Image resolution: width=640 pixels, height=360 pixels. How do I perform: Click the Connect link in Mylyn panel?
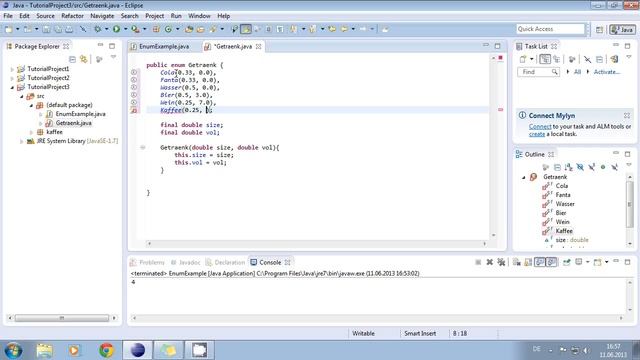pos(540,127)
